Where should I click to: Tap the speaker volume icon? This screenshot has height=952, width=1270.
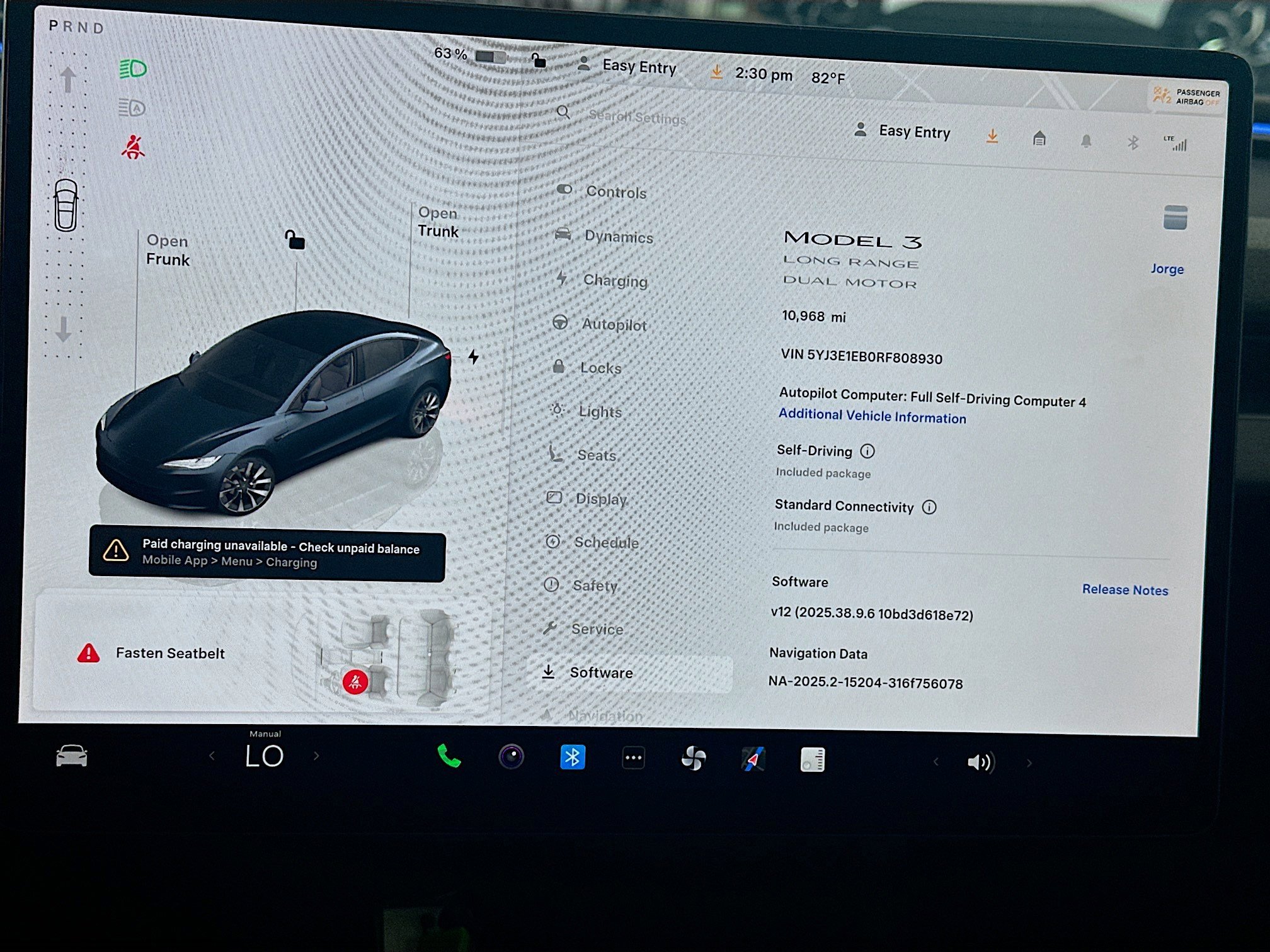980,762
